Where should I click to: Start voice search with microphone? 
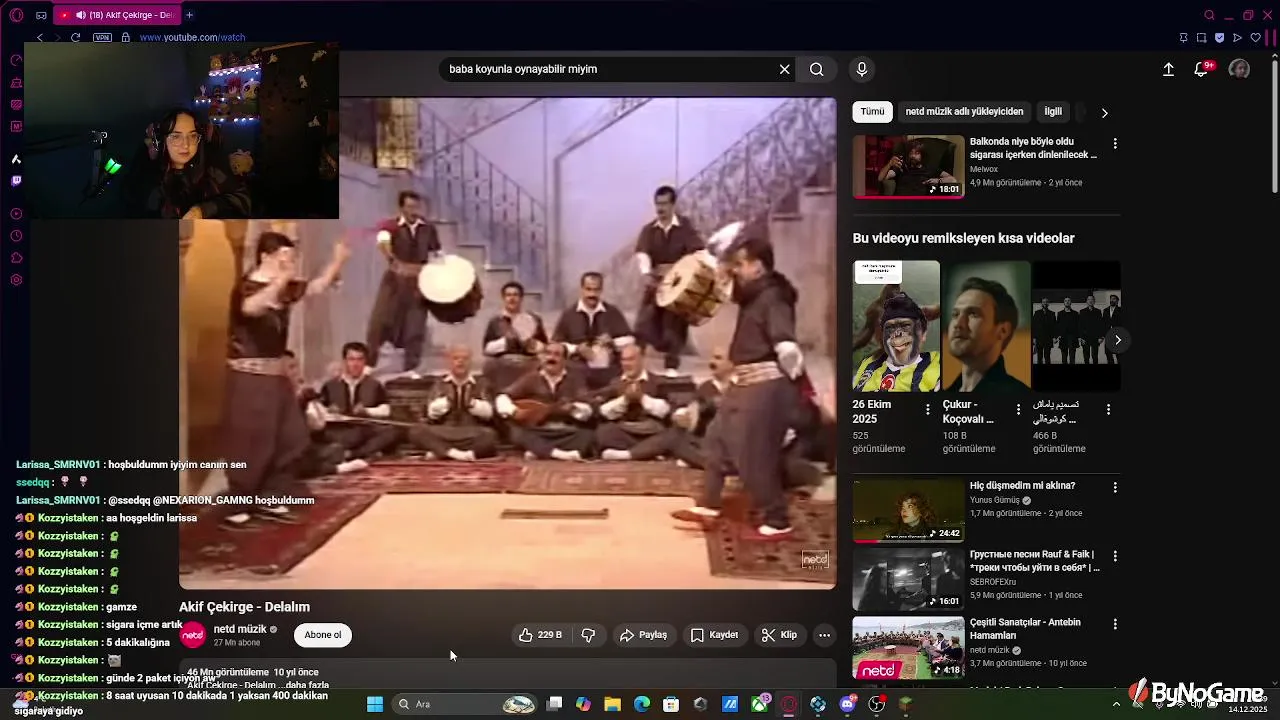tap(861, 69)
